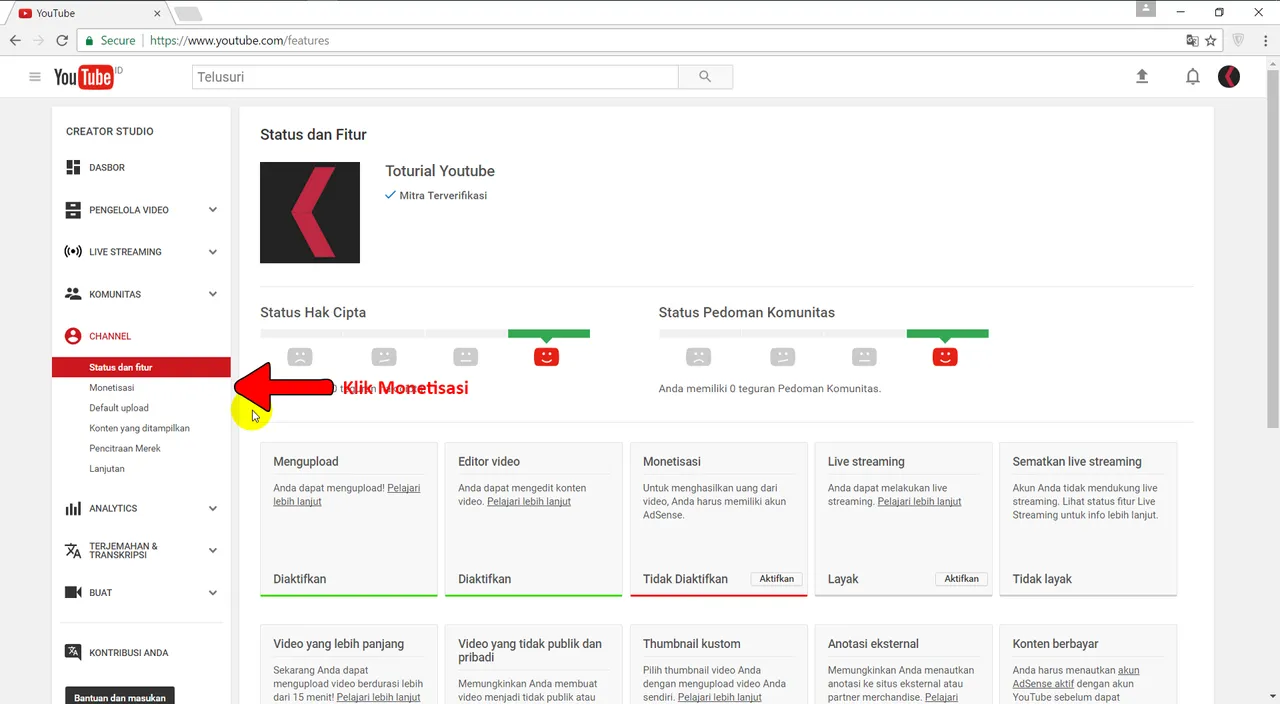The height and width of the screenshot is (704, 1280).
Task: Click the bookmark star icon
Action: point(1211,41)
